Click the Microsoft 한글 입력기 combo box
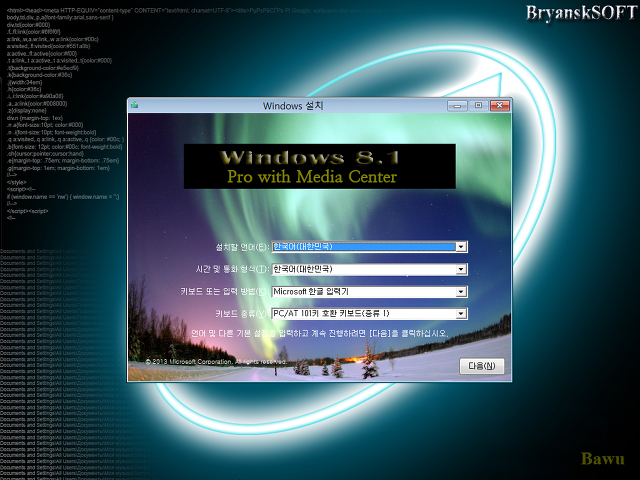Viewport: 640px width, 480px height. click(x=369, y=291)
